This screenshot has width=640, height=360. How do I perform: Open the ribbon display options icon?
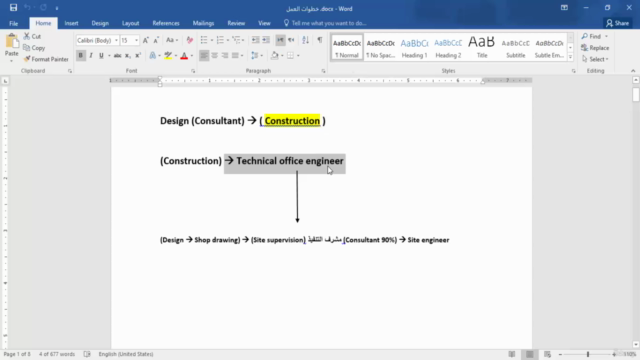click(564, 8)
